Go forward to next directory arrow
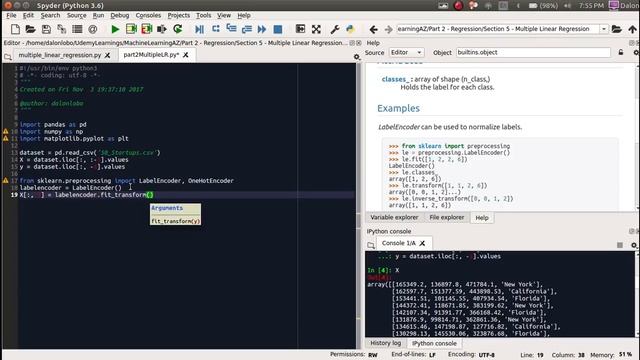 [389, 29]
